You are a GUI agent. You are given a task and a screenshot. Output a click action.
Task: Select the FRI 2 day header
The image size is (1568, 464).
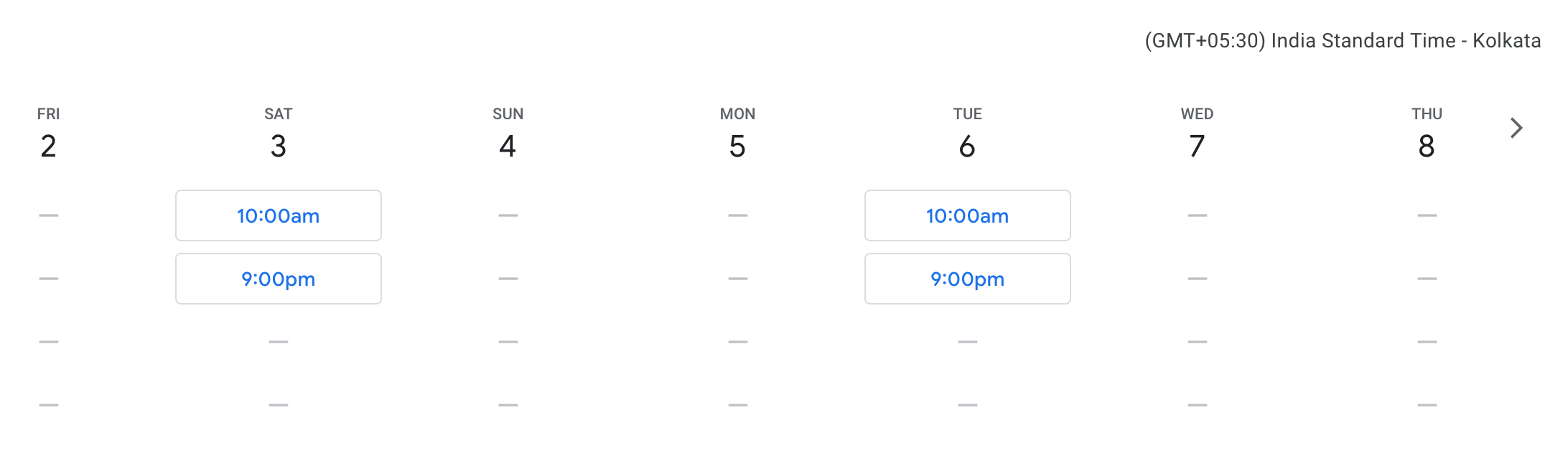click(48, 134)
